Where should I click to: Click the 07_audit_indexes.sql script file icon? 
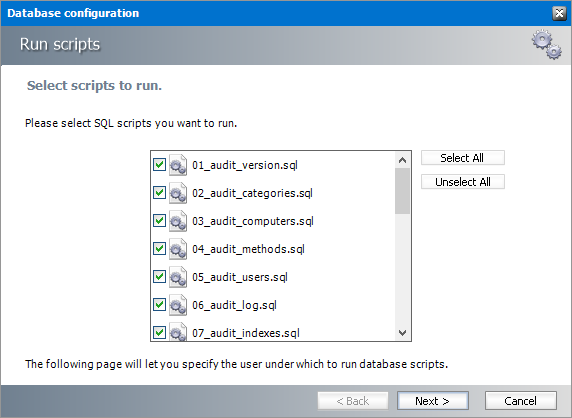pos(178,332)
